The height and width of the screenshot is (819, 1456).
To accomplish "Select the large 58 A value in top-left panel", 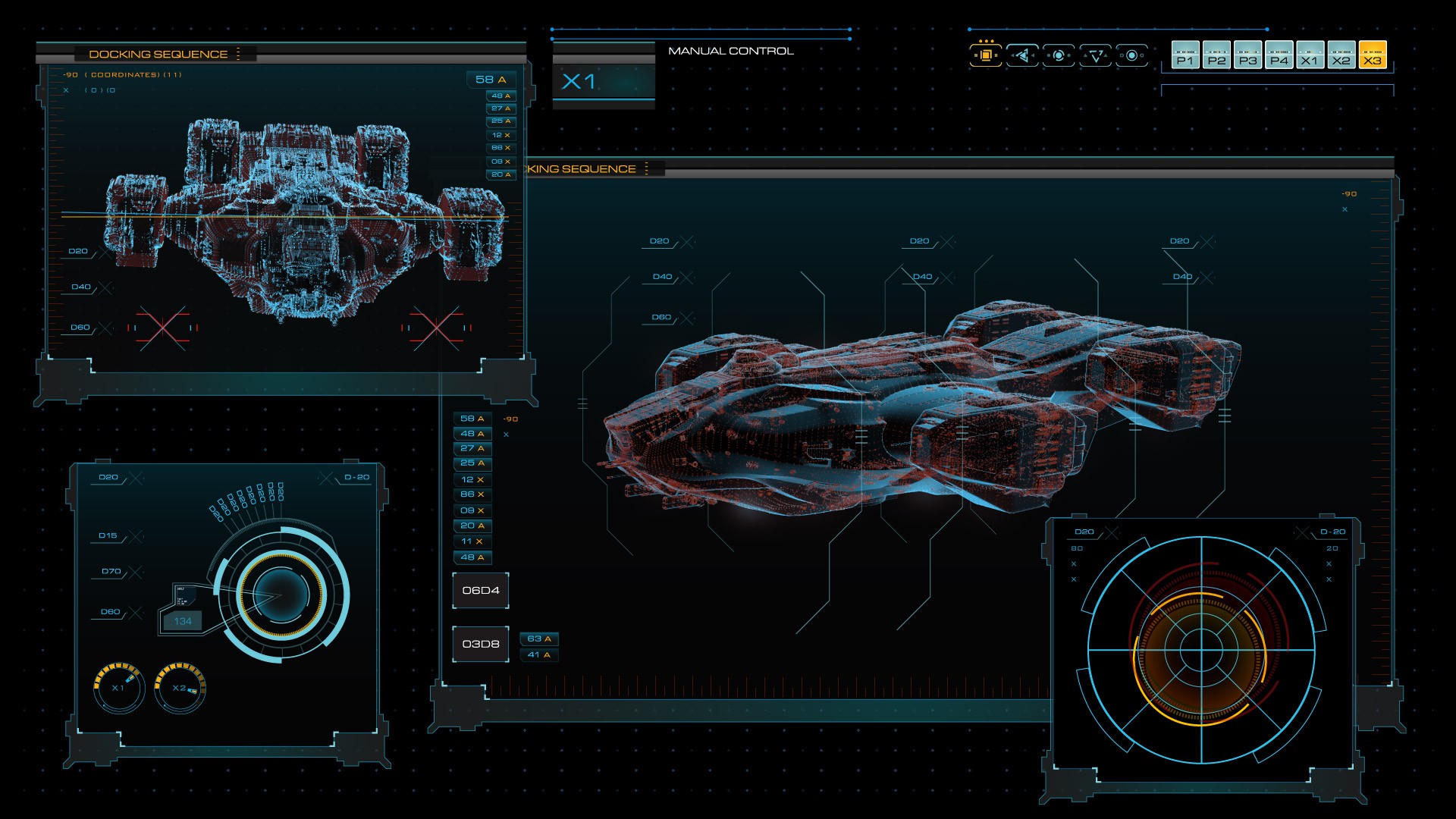I will point(491,79).
